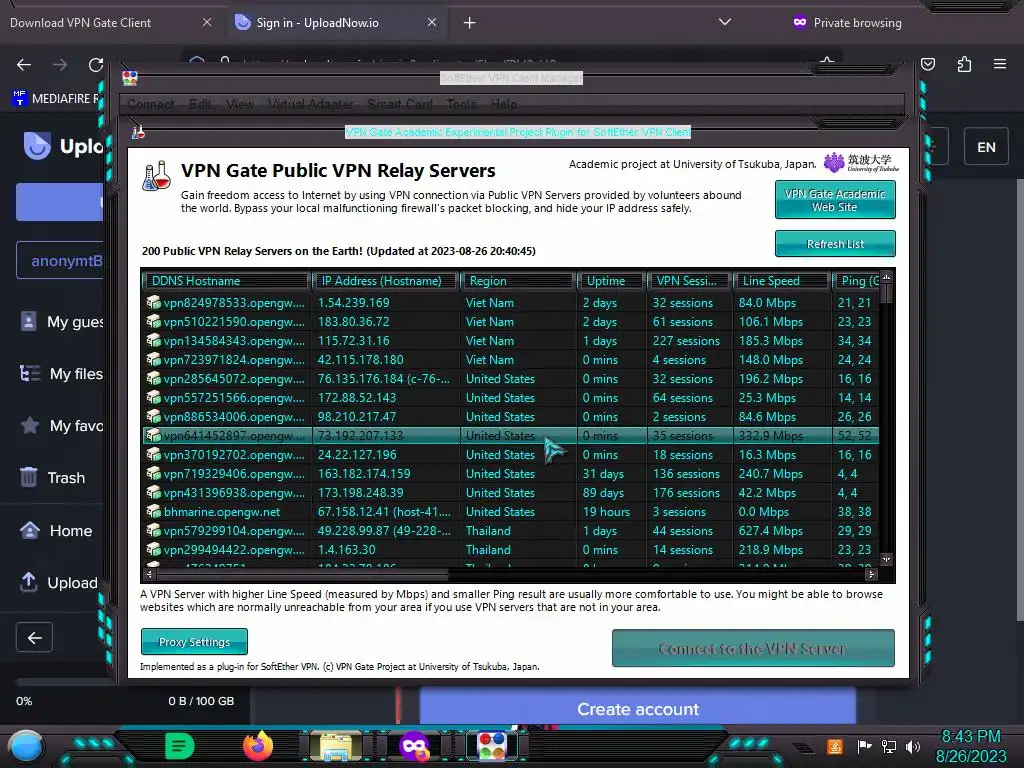This screenshot has height=768, width=1024.
Task: Select the vpn579299104.opengw hostname entry
Action: [234, 530]
